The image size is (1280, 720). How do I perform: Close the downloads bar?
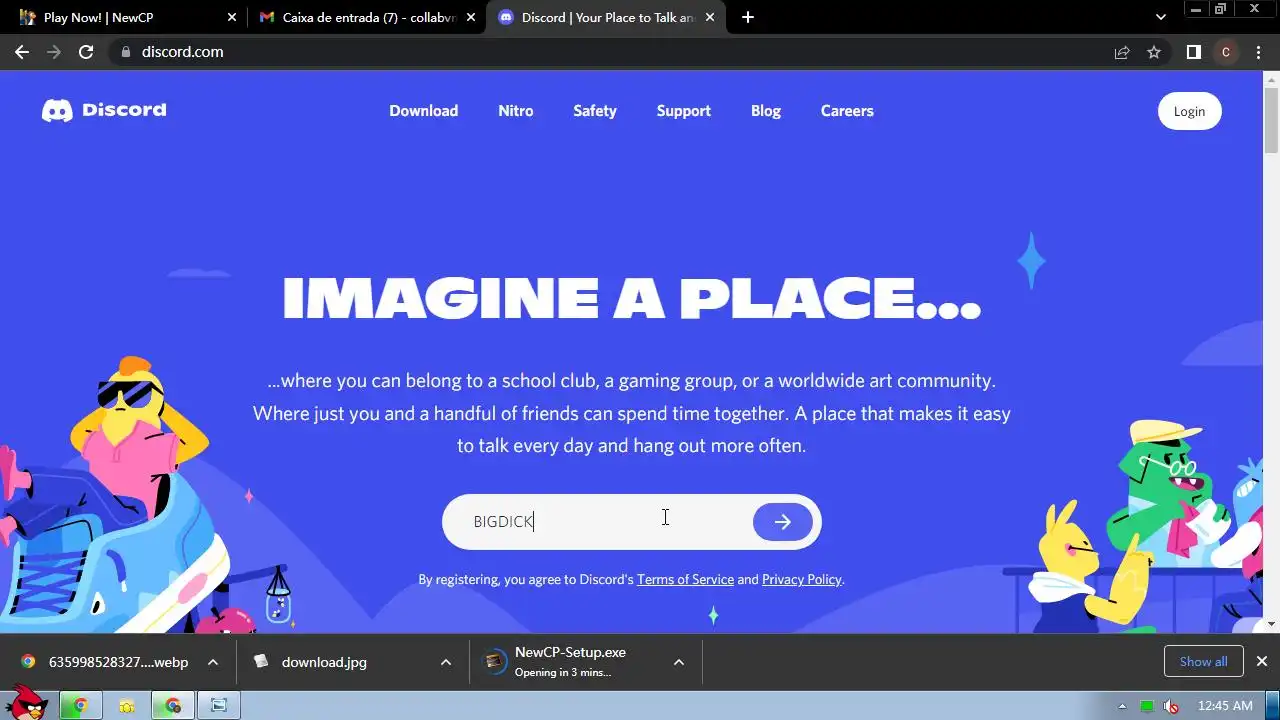click(1262, 661)
